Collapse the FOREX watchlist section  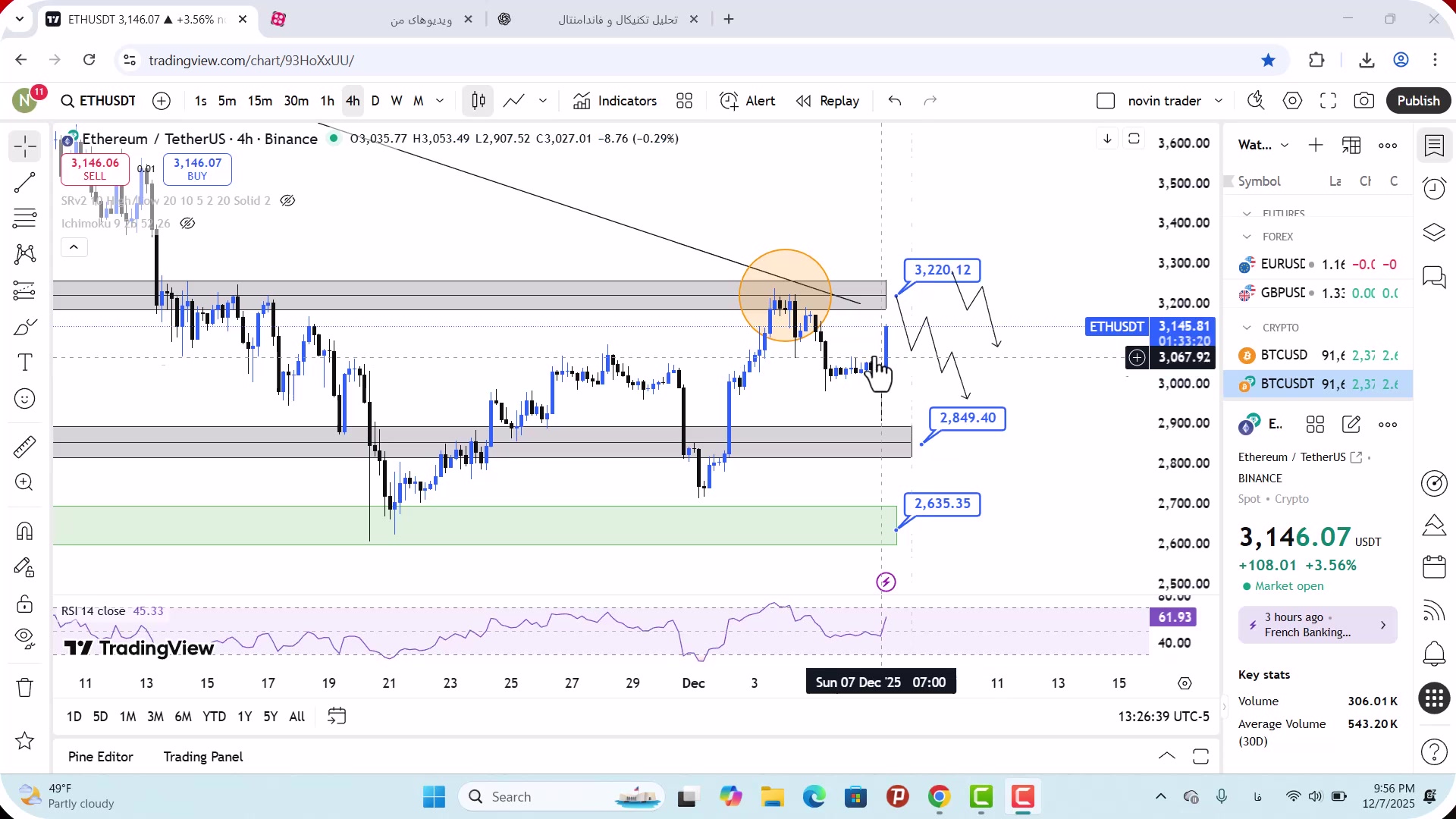coord(1247,237)
